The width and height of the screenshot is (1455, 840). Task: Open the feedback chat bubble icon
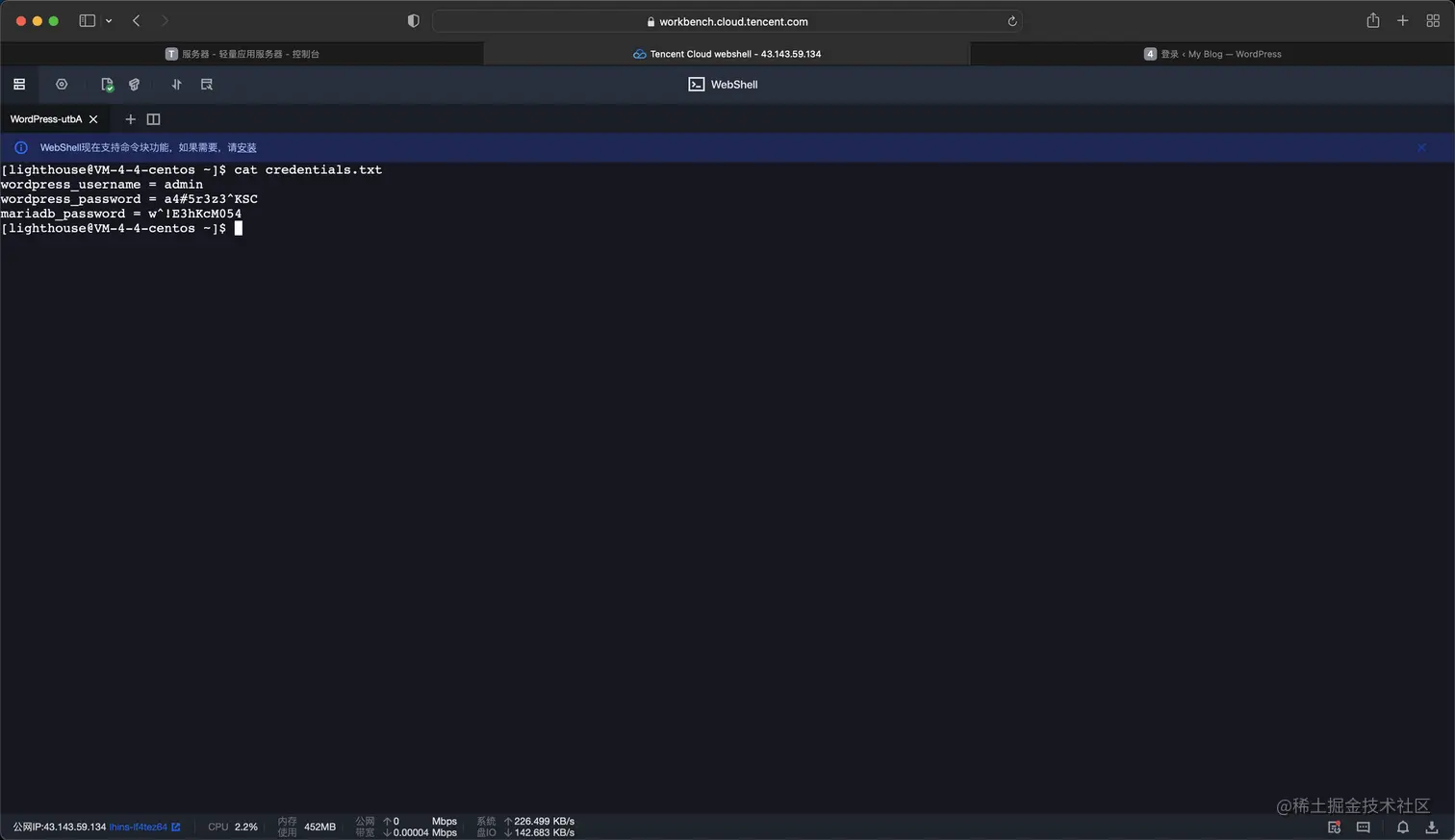click(x=1364, y=827)
